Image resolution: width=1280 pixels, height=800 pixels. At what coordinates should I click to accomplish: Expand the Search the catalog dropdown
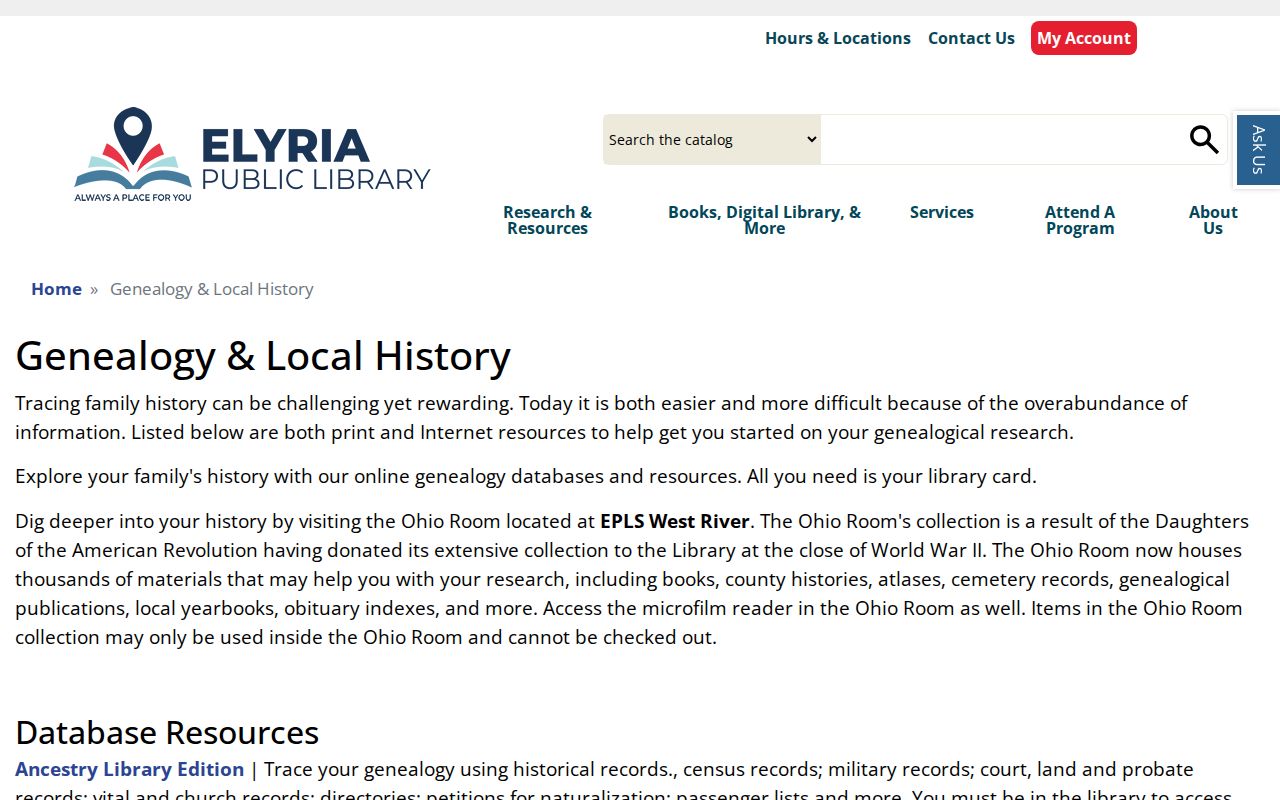[x=712, y=140]
